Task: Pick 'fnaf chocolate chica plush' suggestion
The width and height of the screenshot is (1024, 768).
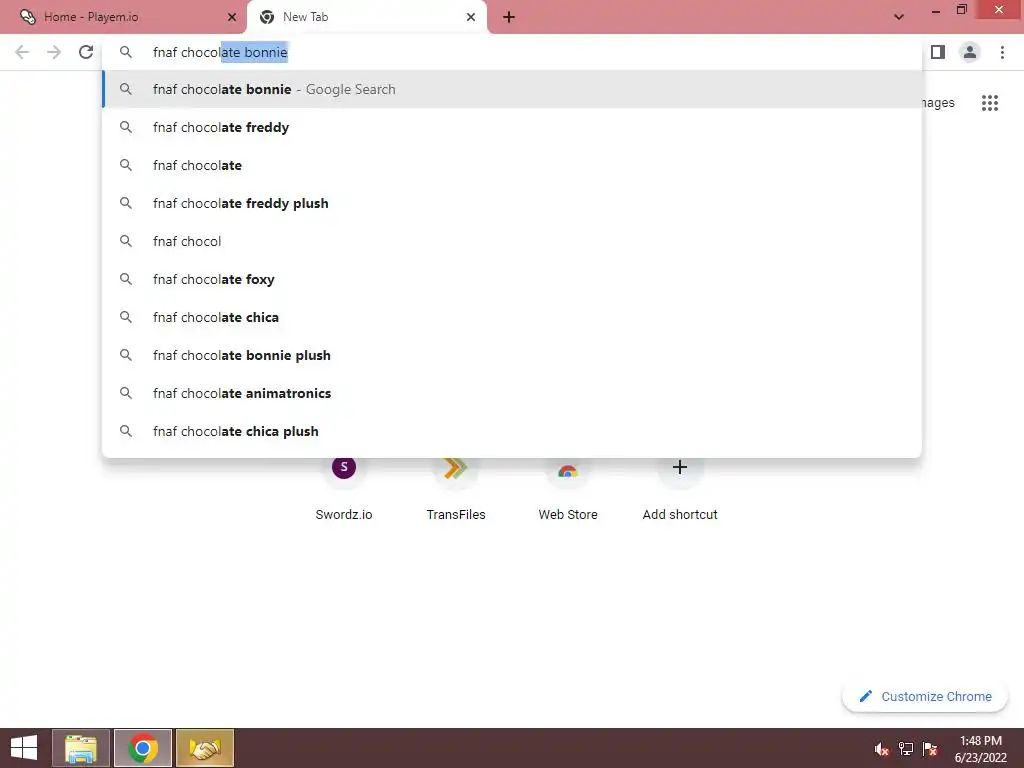Action: [x=512, y=431]
